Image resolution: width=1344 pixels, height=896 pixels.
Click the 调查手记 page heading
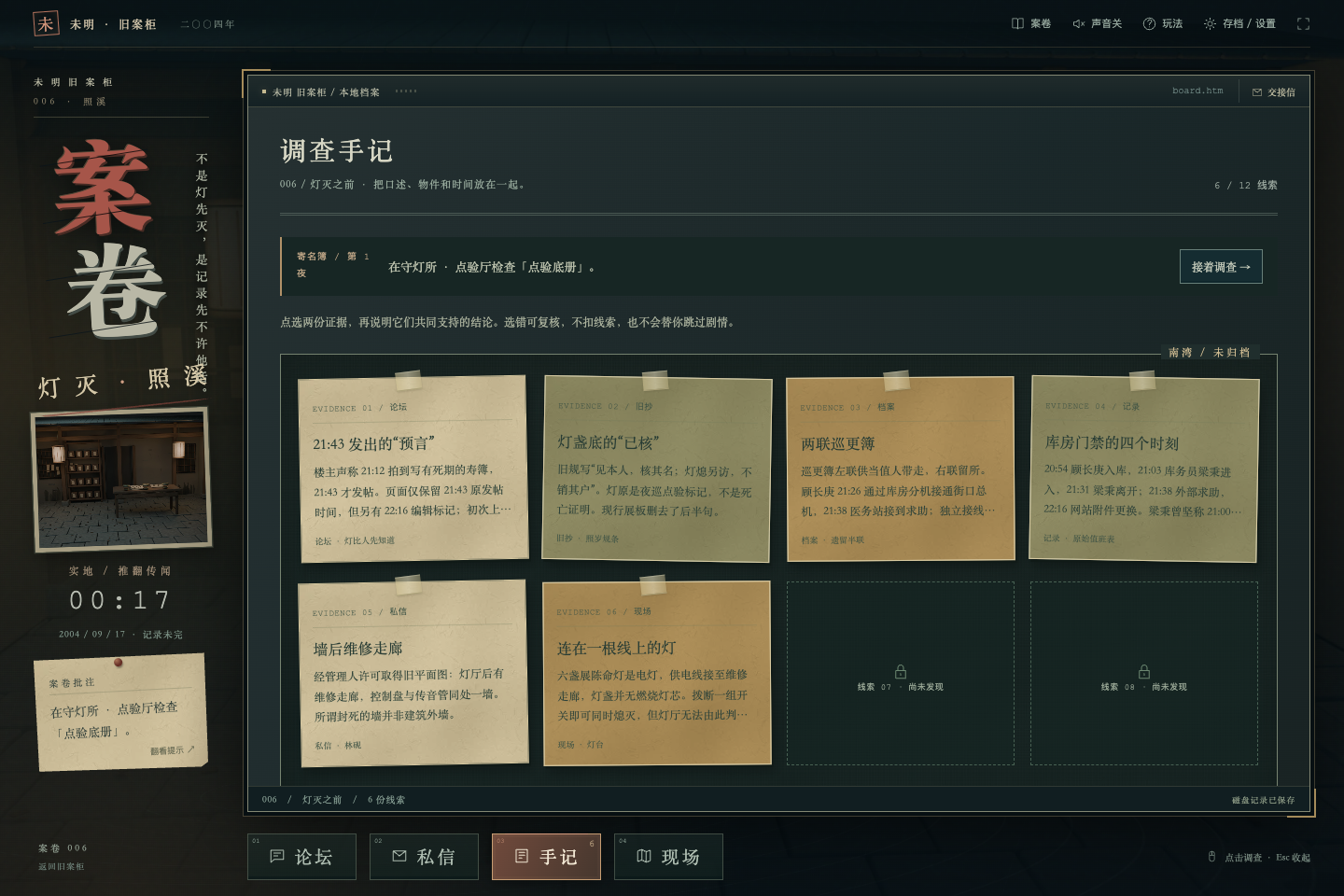337,151
